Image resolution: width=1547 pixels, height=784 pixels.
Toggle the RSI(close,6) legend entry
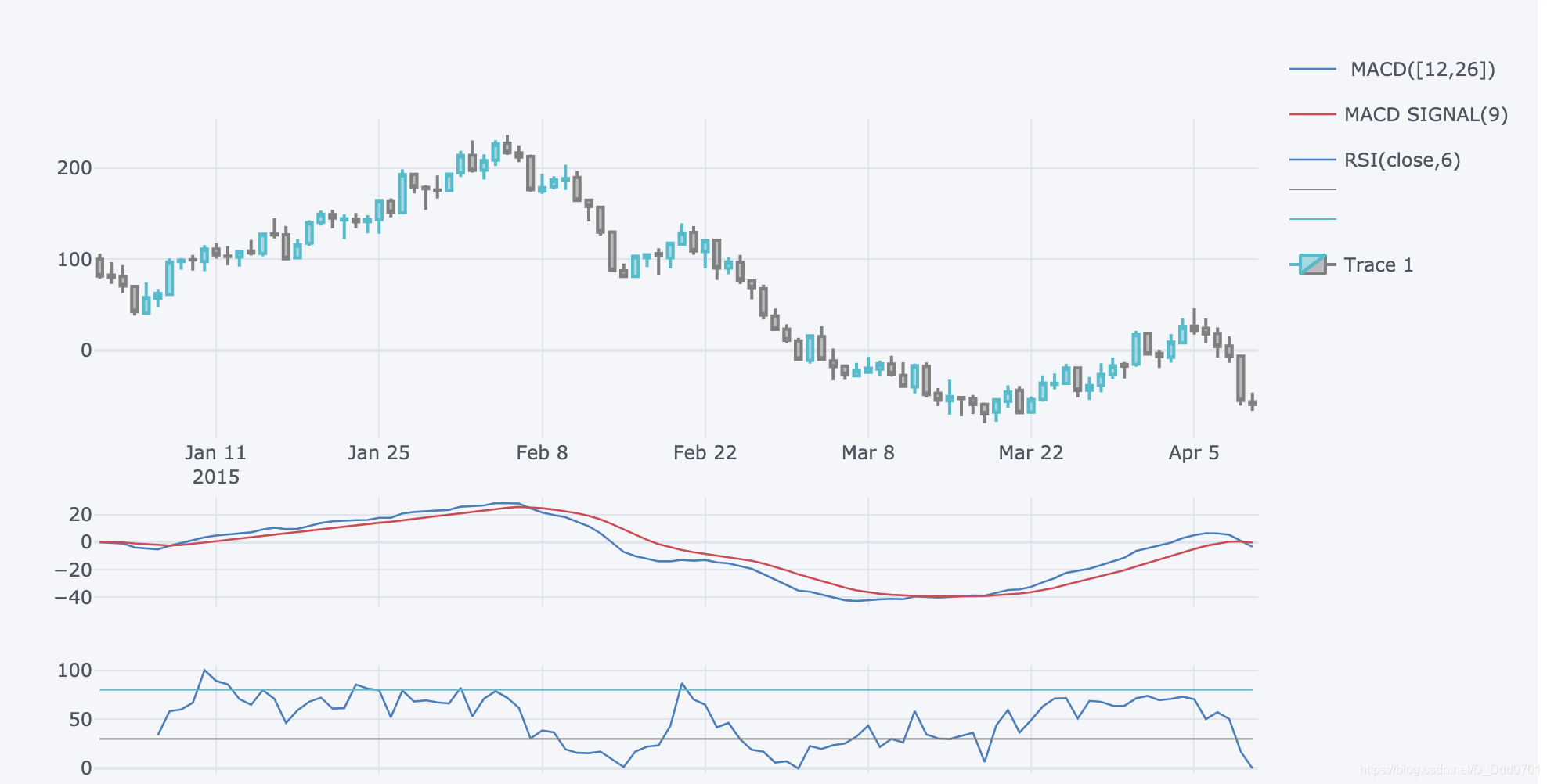point(1375,160)
